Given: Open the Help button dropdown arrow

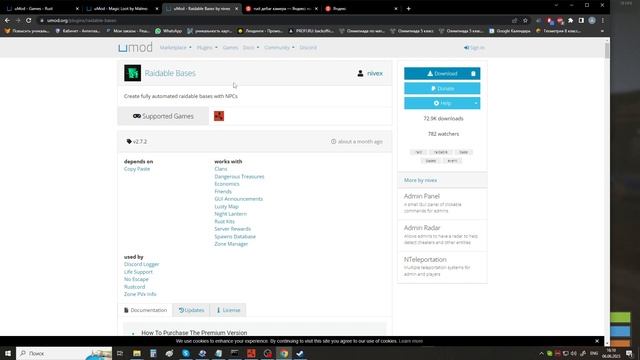Looking at the screenshot, I should [x=476, y=103].
